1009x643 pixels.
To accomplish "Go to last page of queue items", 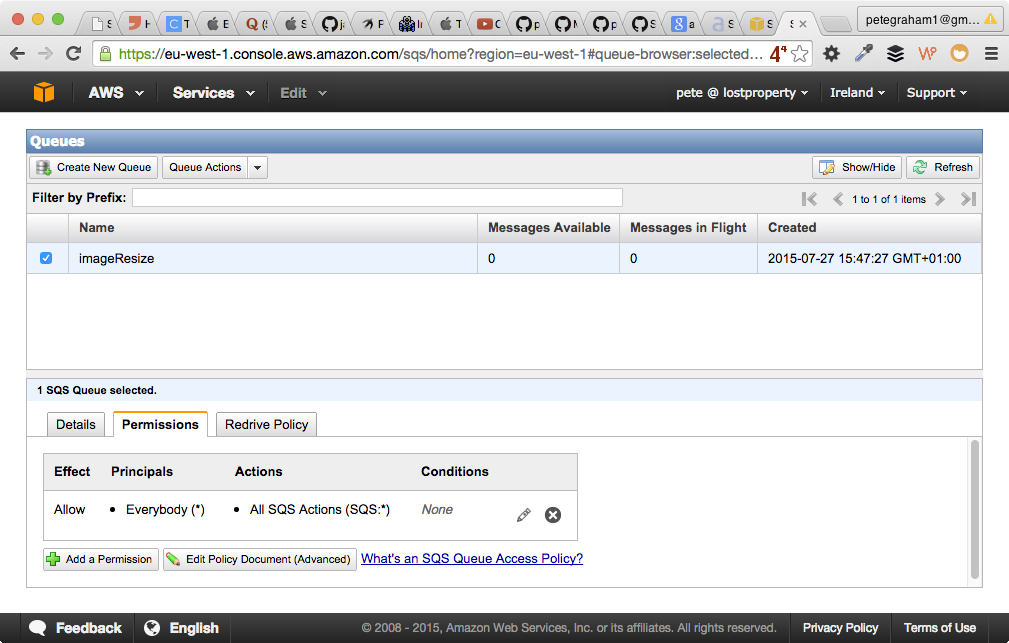I will click(x=968, y=199).
